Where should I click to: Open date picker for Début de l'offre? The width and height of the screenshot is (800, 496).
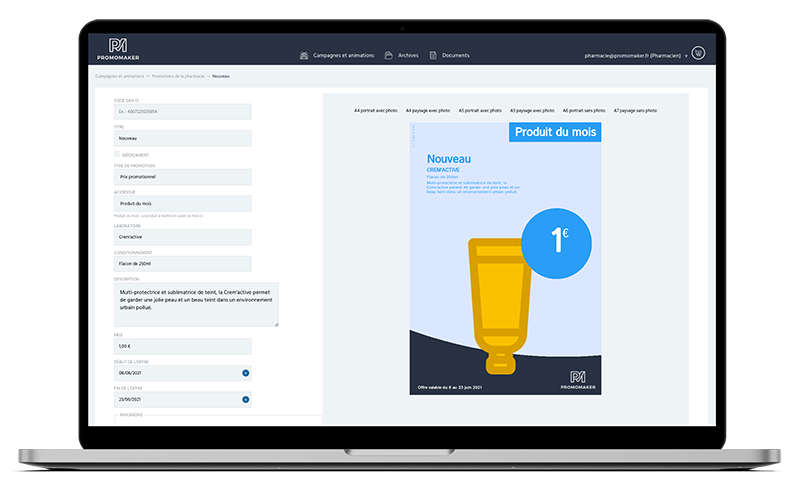point(245,373)
